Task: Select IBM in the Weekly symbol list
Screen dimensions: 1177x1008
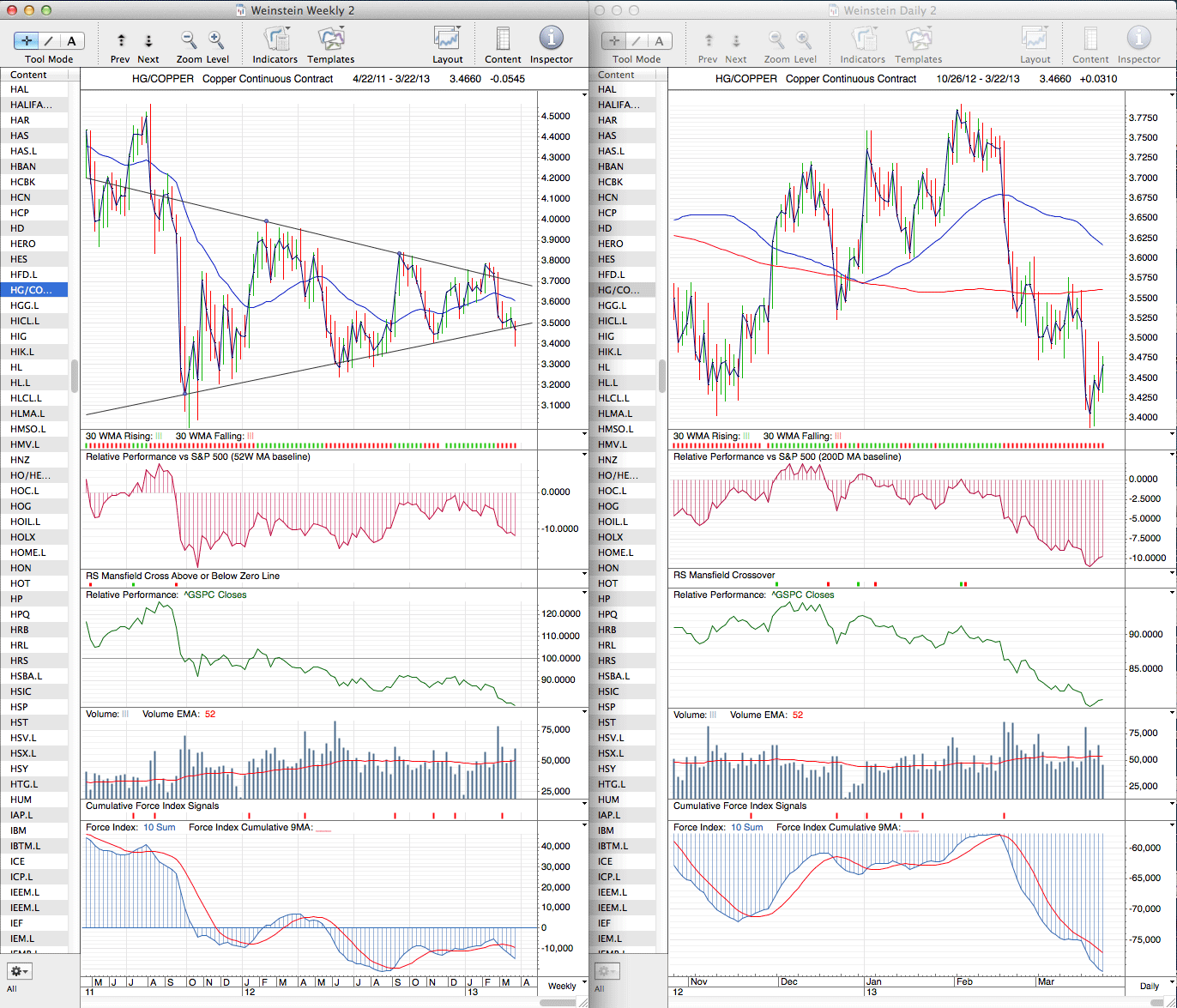Action: point(19,830)
